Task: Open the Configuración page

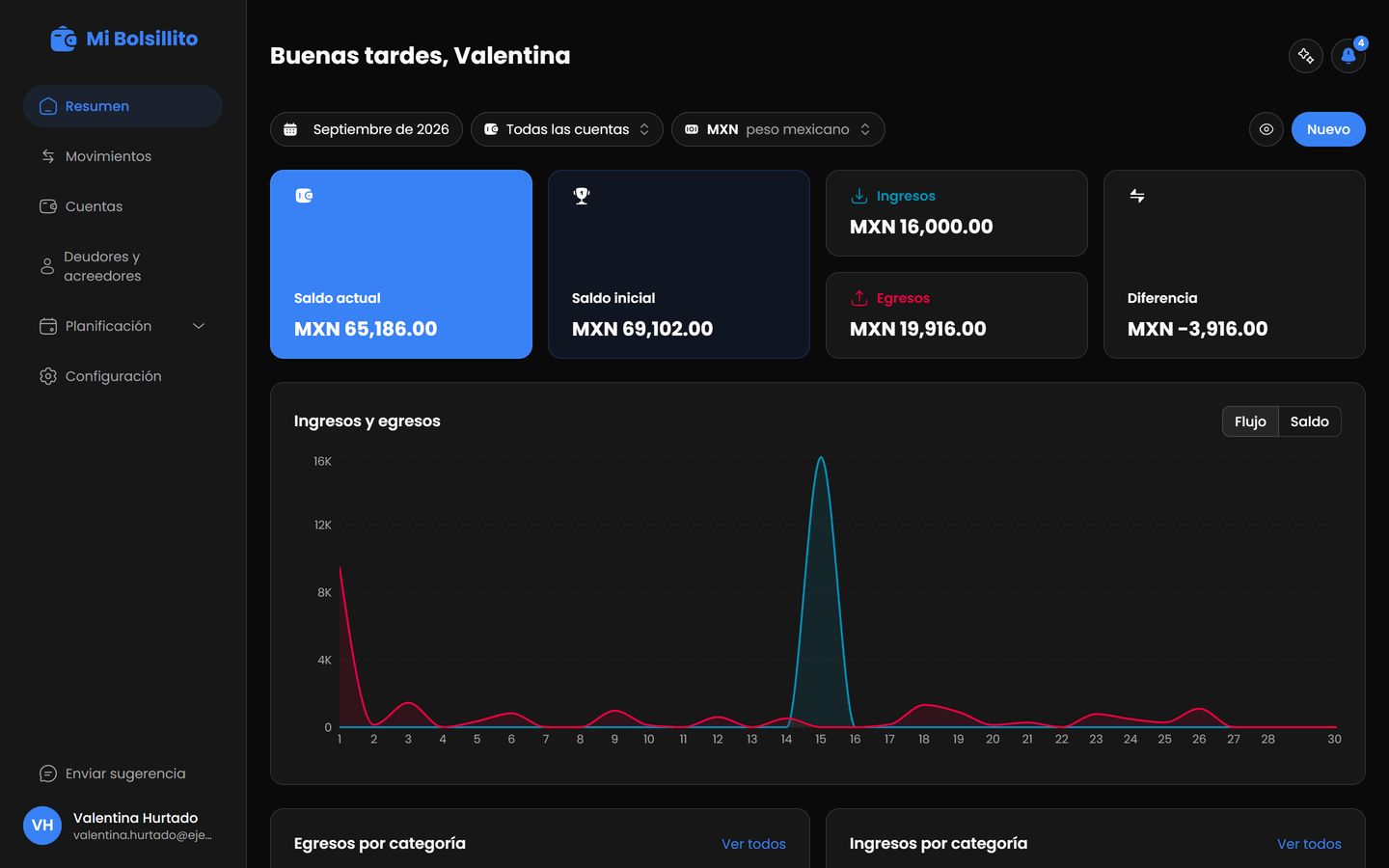Action: [123, 376]
